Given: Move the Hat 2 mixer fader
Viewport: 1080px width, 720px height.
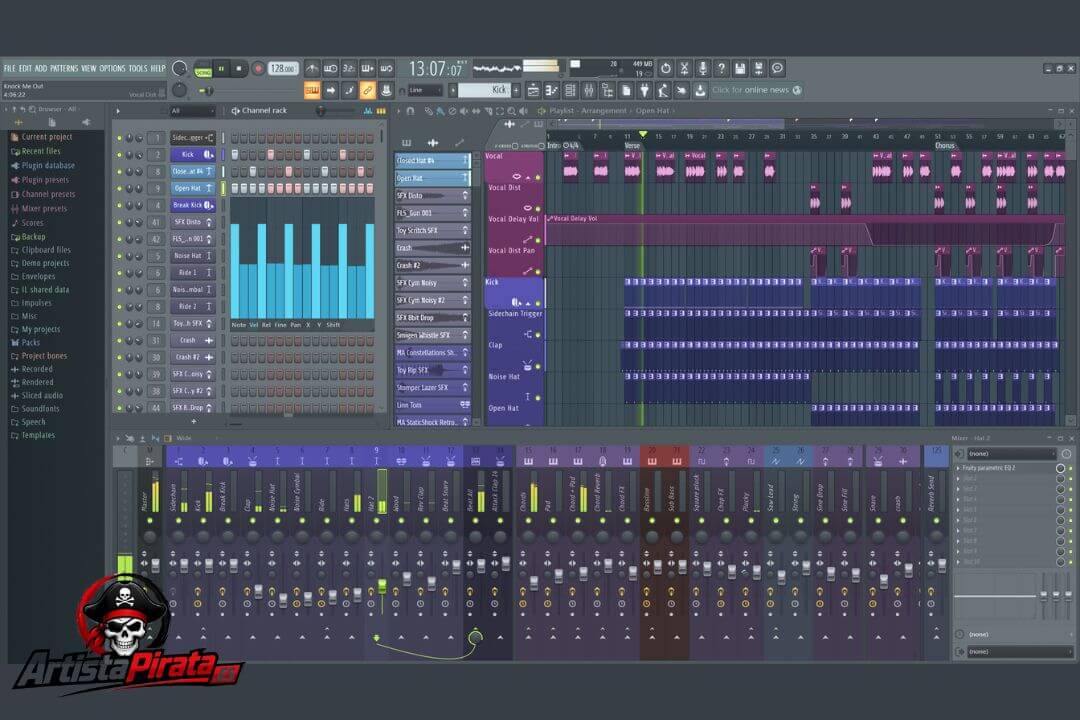Looking at the screenshot, I should click(382, 586).
